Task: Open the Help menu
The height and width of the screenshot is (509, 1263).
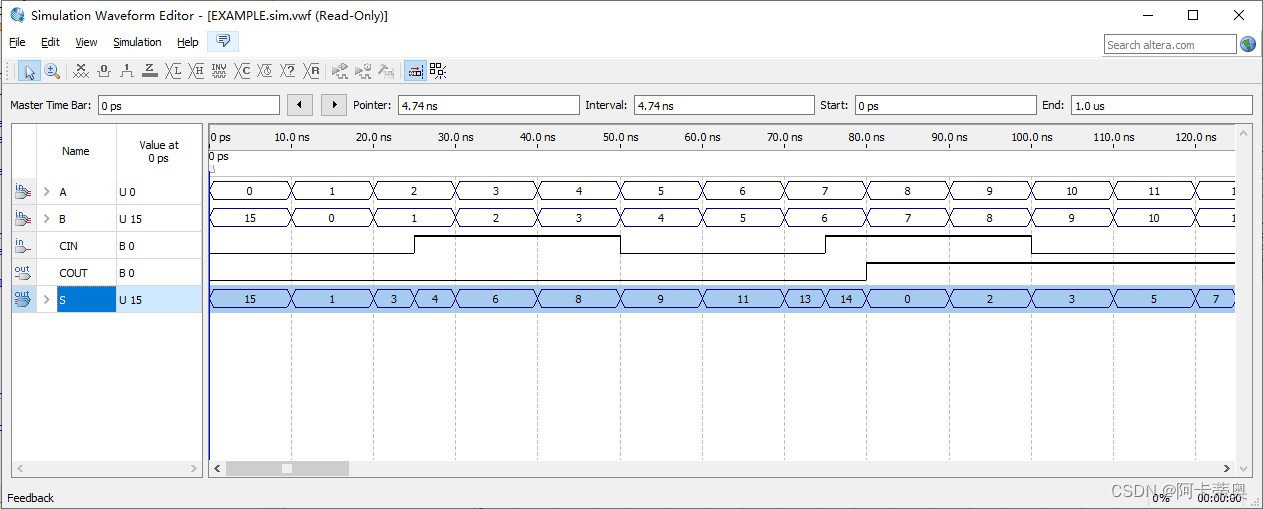Action: [x=187, y=42]
